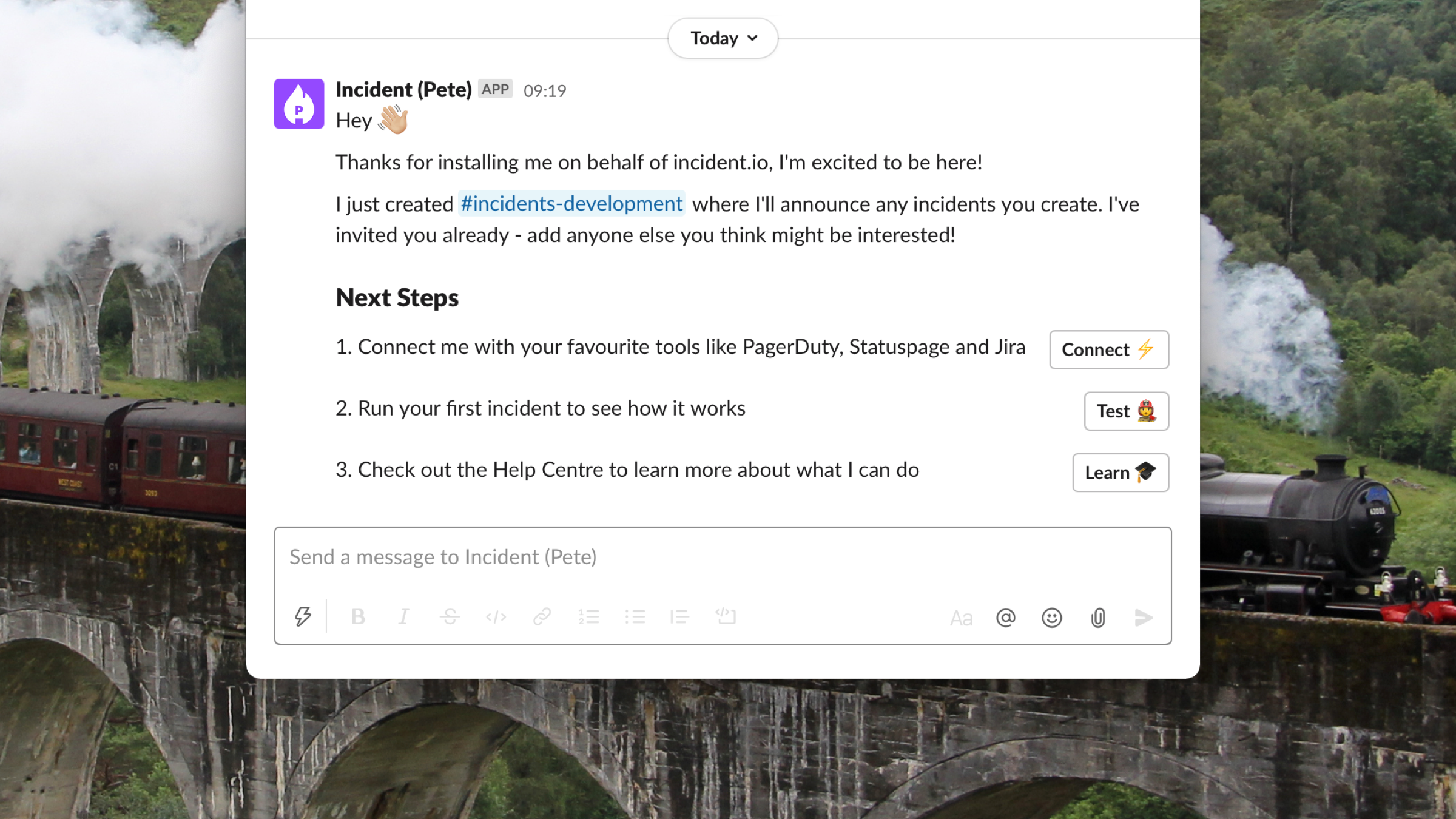The image size is (1456, 819).
Task: Click the 'Next Steps' heading text
Action: 397,298
